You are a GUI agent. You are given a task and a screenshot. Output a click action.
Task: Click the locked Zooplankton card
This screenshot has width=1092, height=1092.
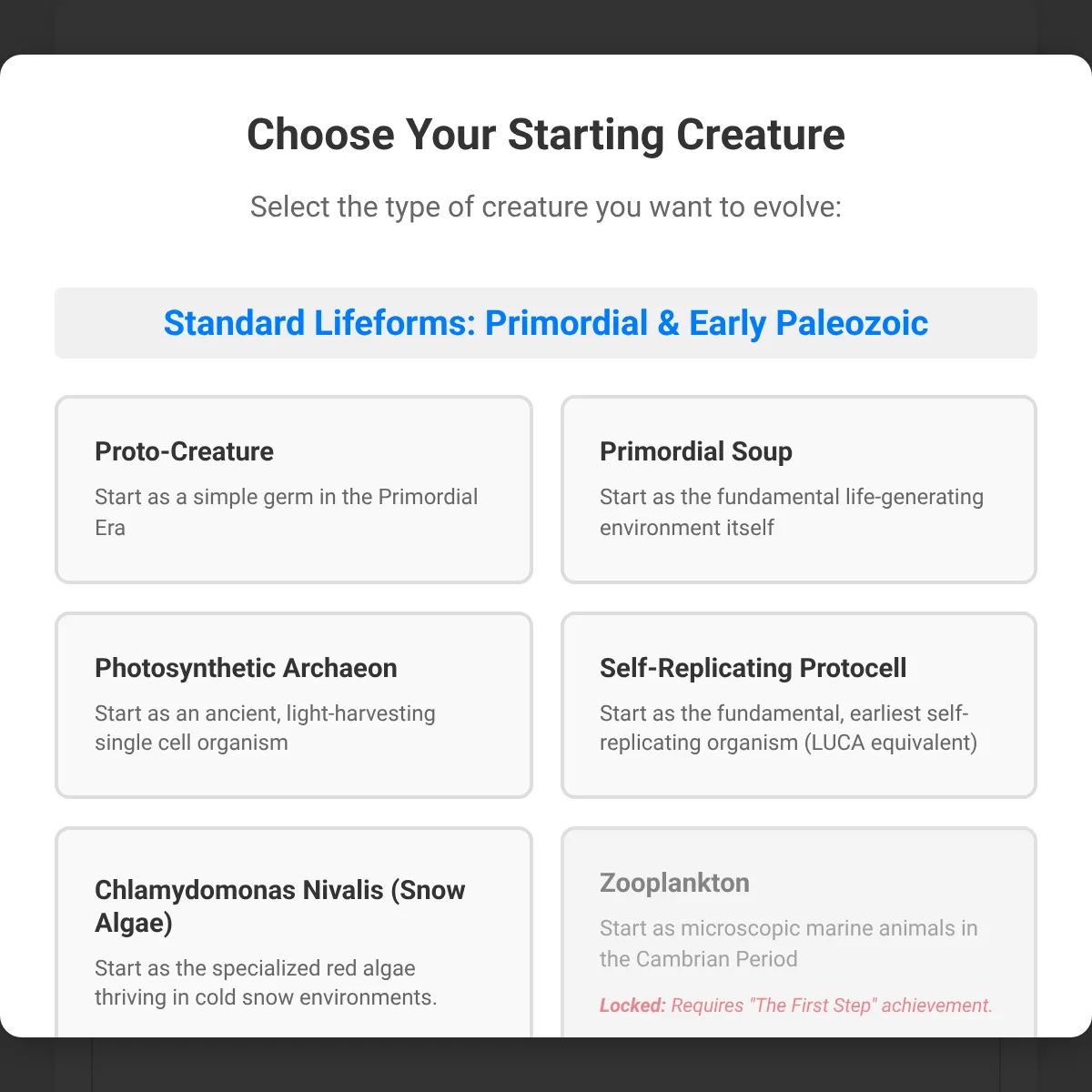coord(798,932)
